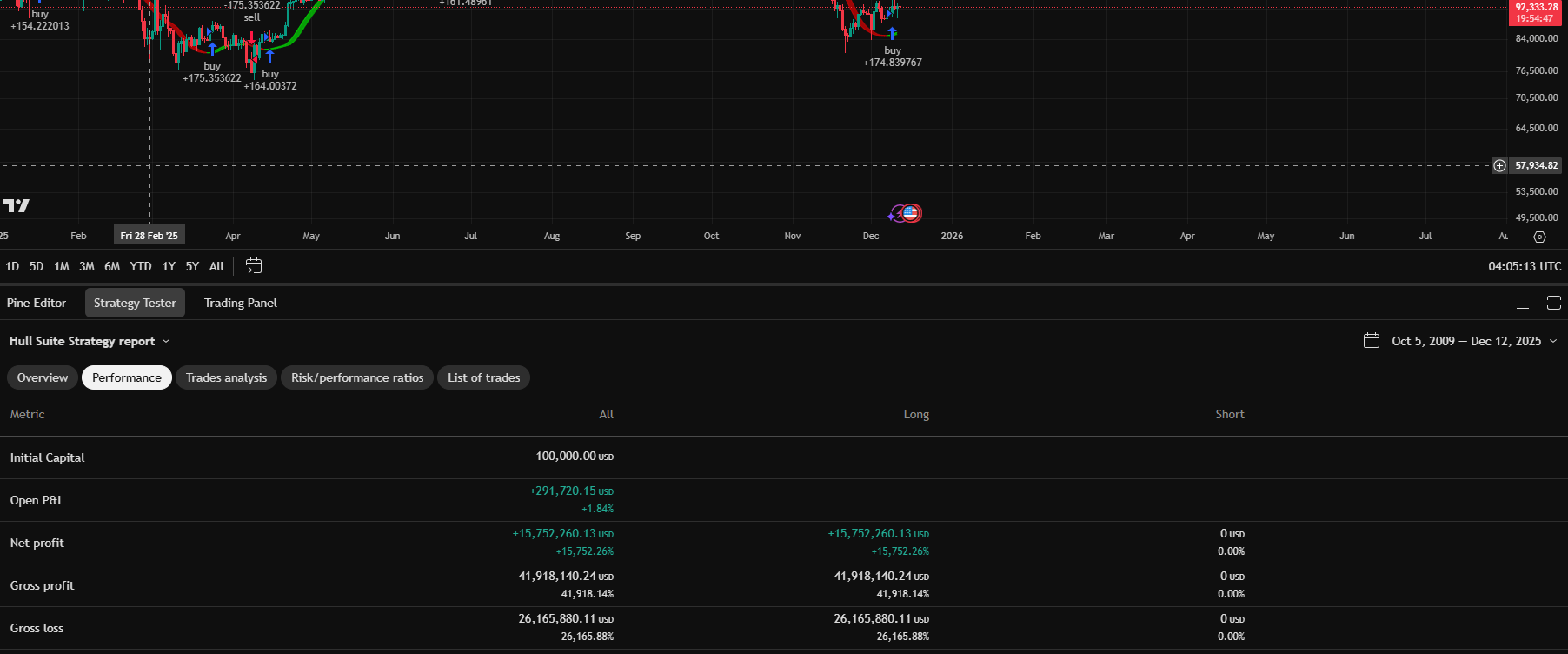Click the 2026 label on the time axis

coord(952,236)
